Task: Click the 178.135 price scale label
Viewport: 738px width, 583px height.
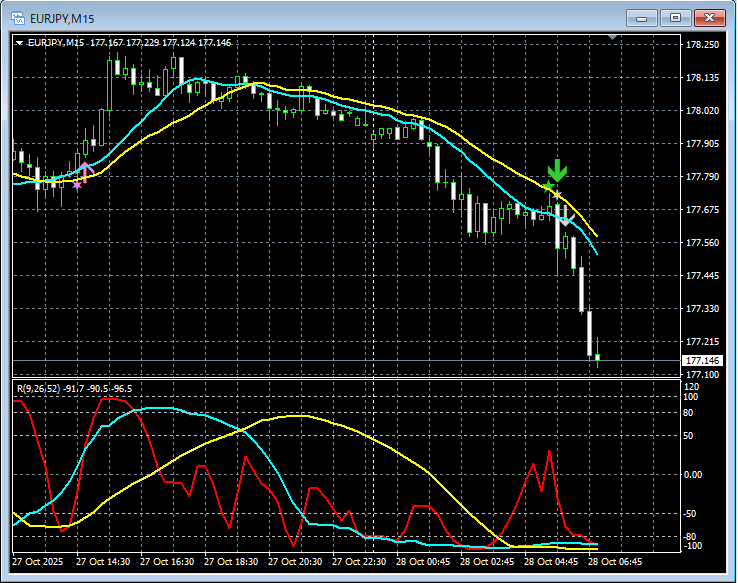Action: (702, 78)
